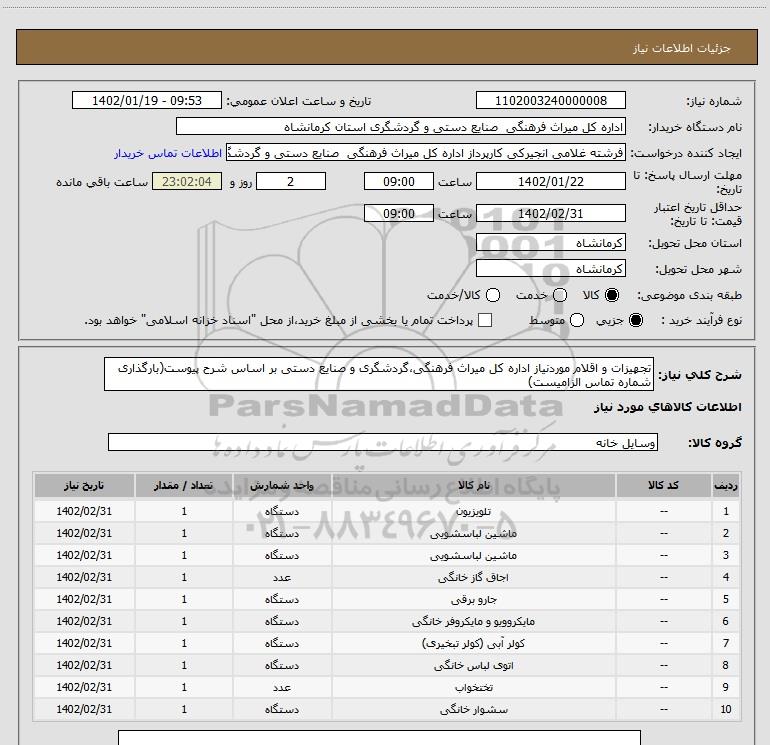Click the price validity time 09:00 field
Viewport: 770px width, 745px height.
point(399,213)
